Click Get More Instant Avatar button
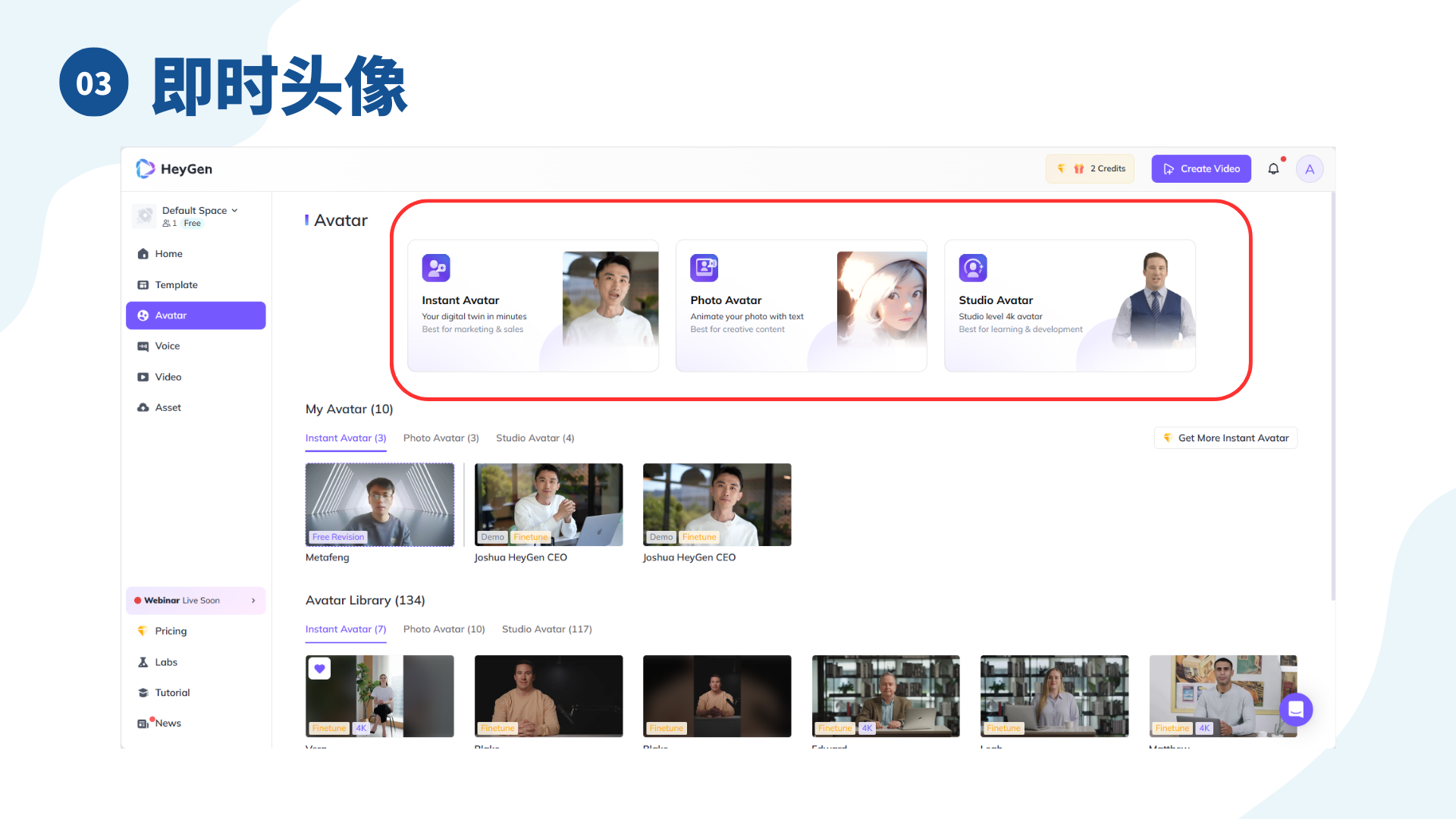Image resolution: width=1456 pixels, height=819 pixels. [x=1226, y=438]
